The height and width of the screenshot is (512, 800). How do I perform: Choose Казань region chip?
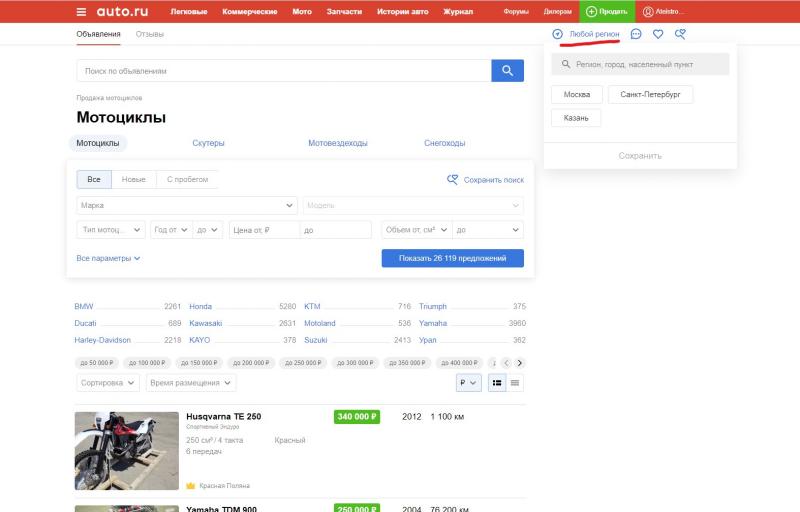pos(576,118)
